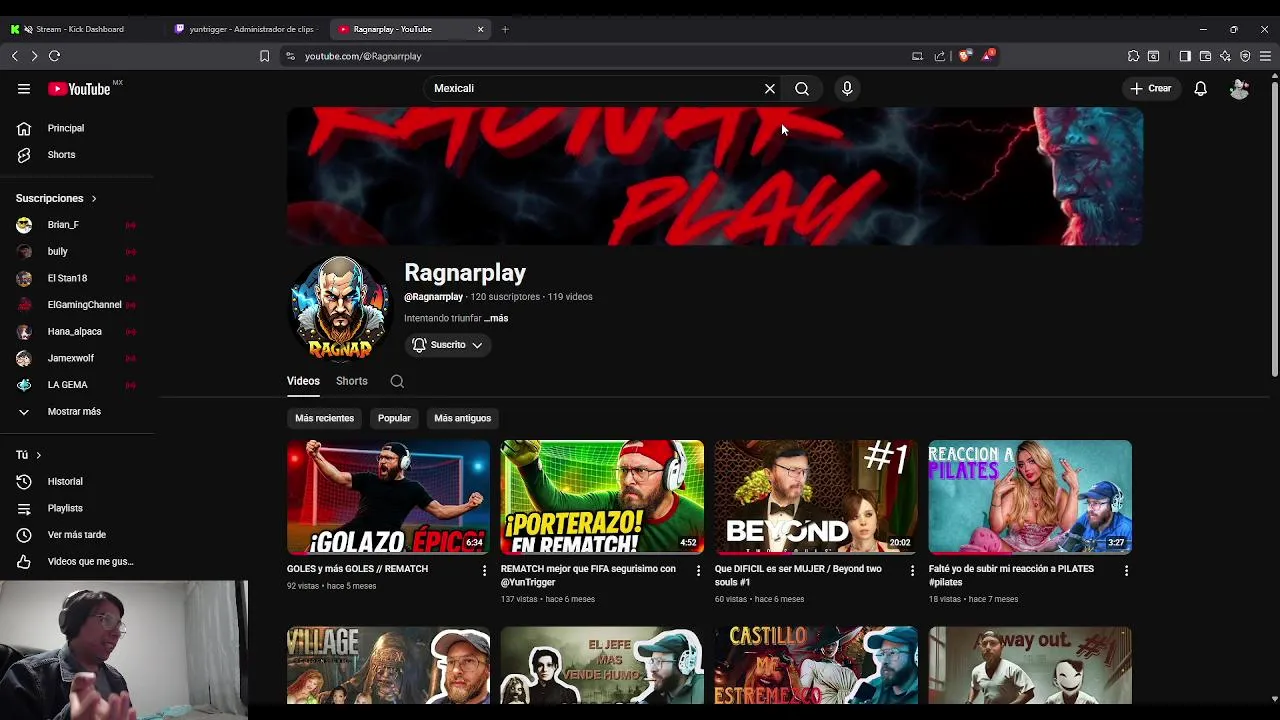Expand channel description with ...más
The image size is (1280, 720).
click(496, 318)
